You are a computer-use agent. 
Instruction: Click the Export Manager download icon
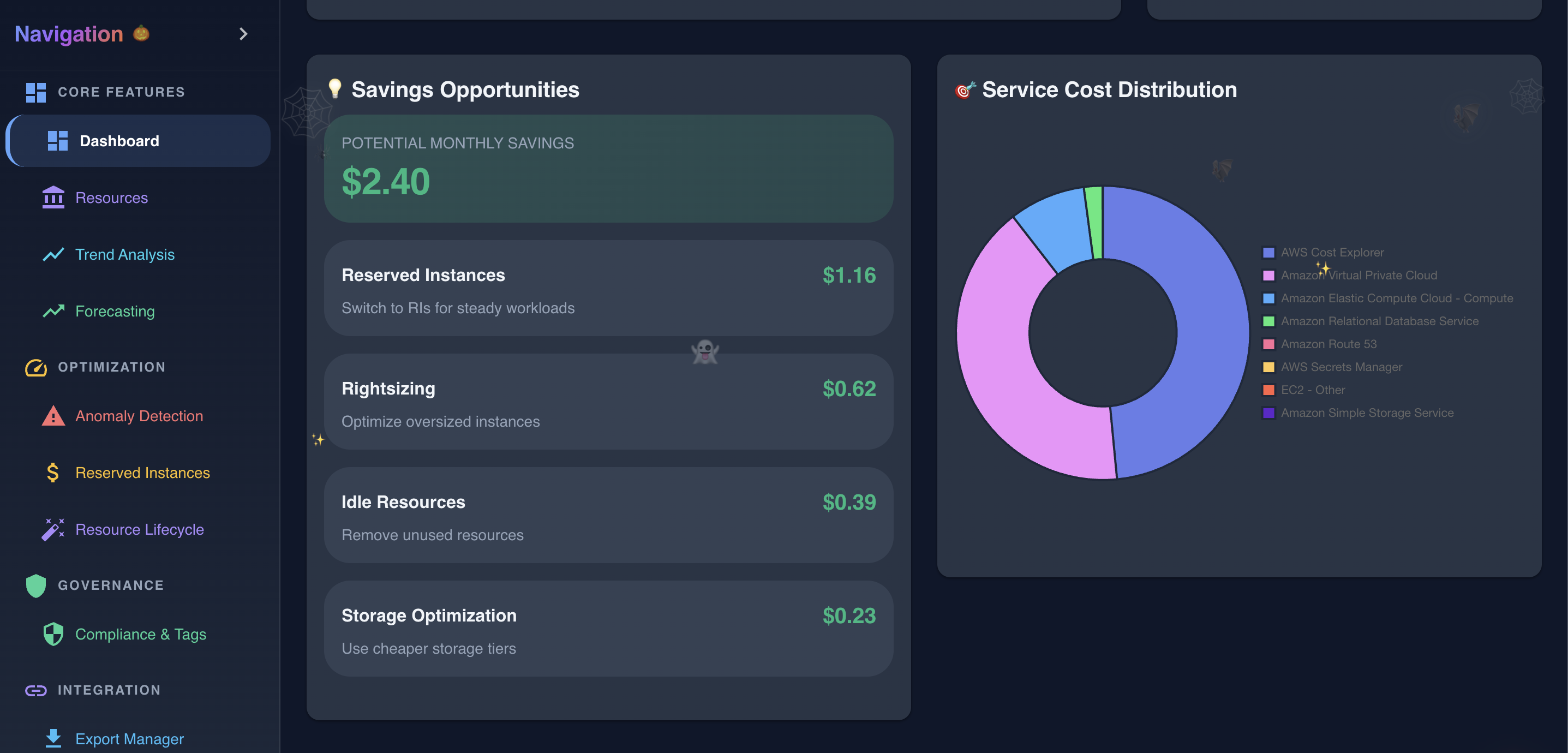click(x=53, y=738)
